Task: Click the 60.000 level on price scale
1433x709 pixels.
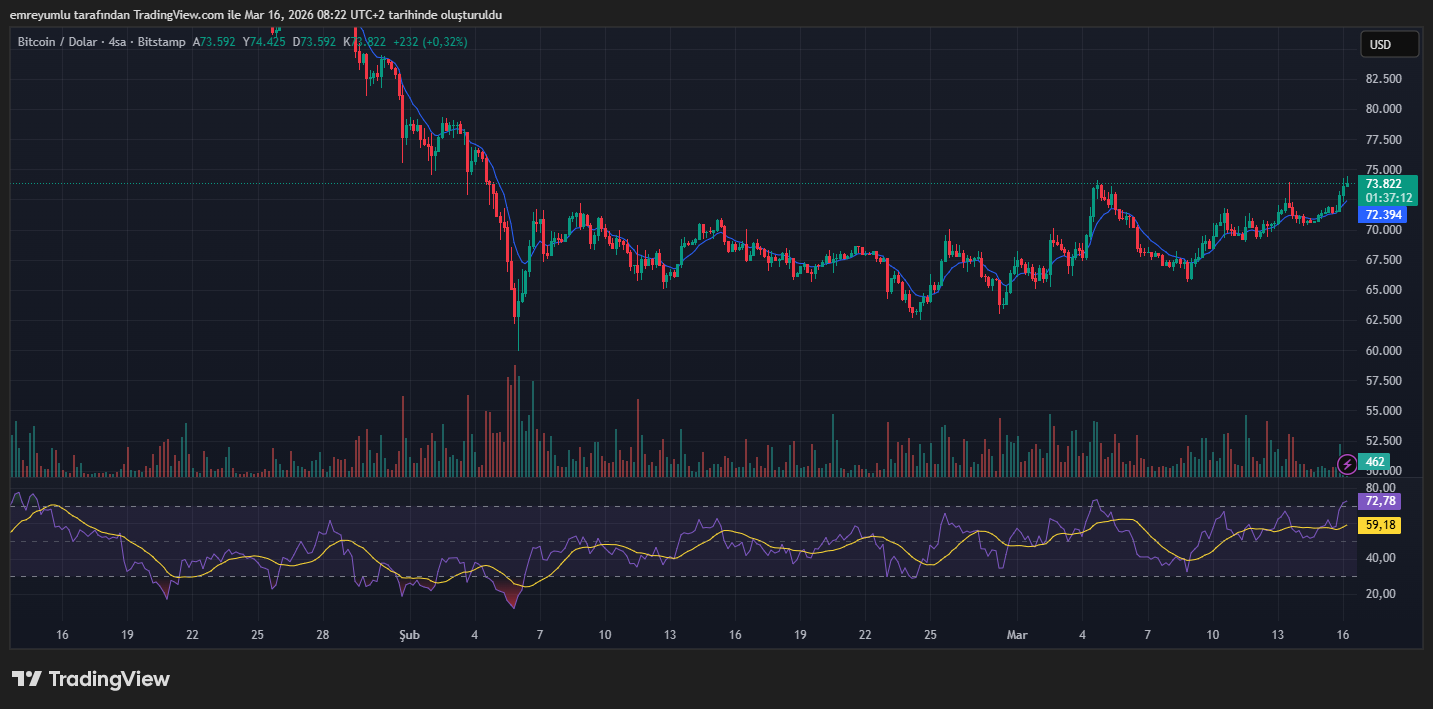Action: tap(1383, 351)
